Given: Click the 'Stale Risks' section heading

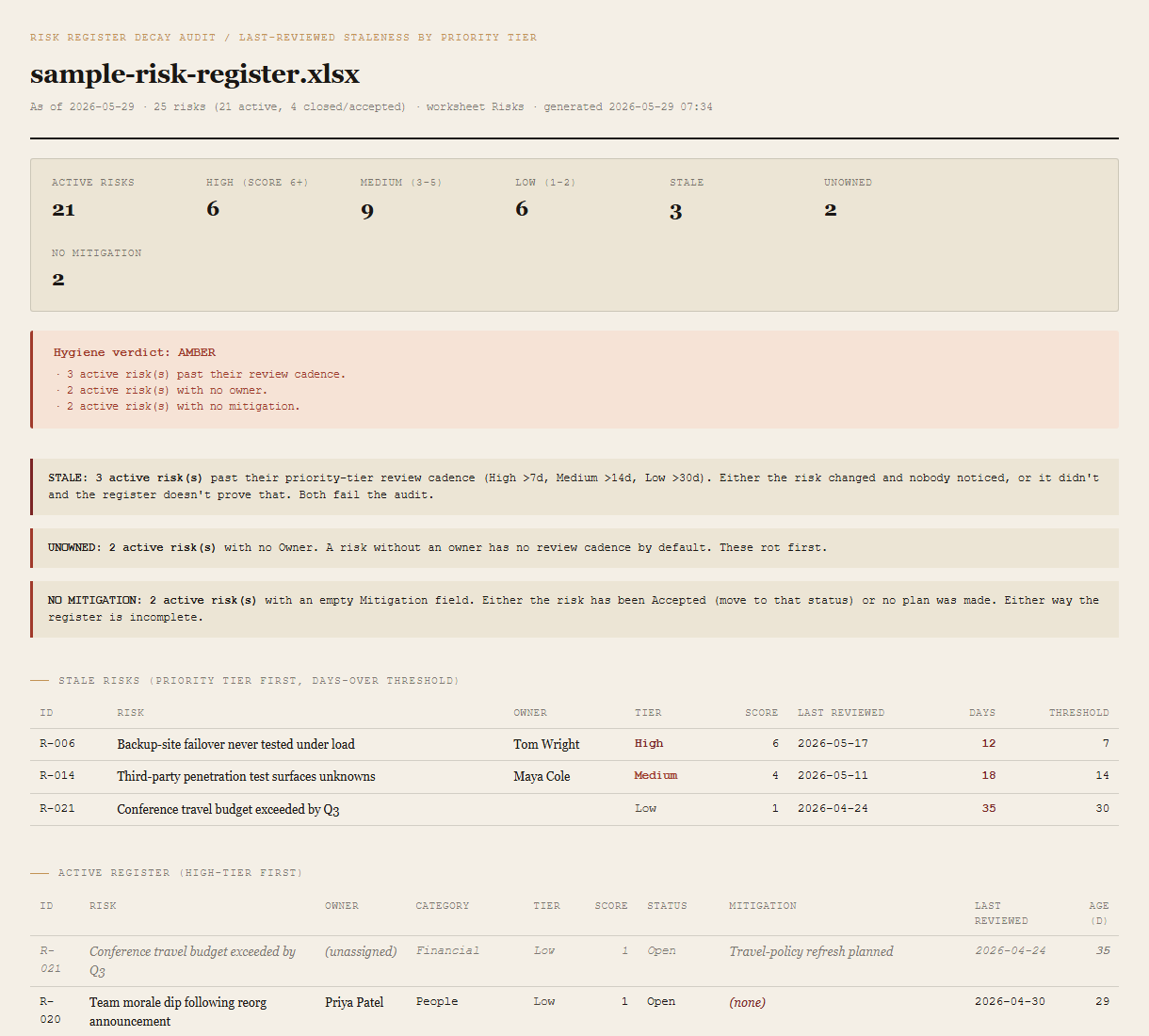Looking at the screenshot, I should [x=259, y=680].
